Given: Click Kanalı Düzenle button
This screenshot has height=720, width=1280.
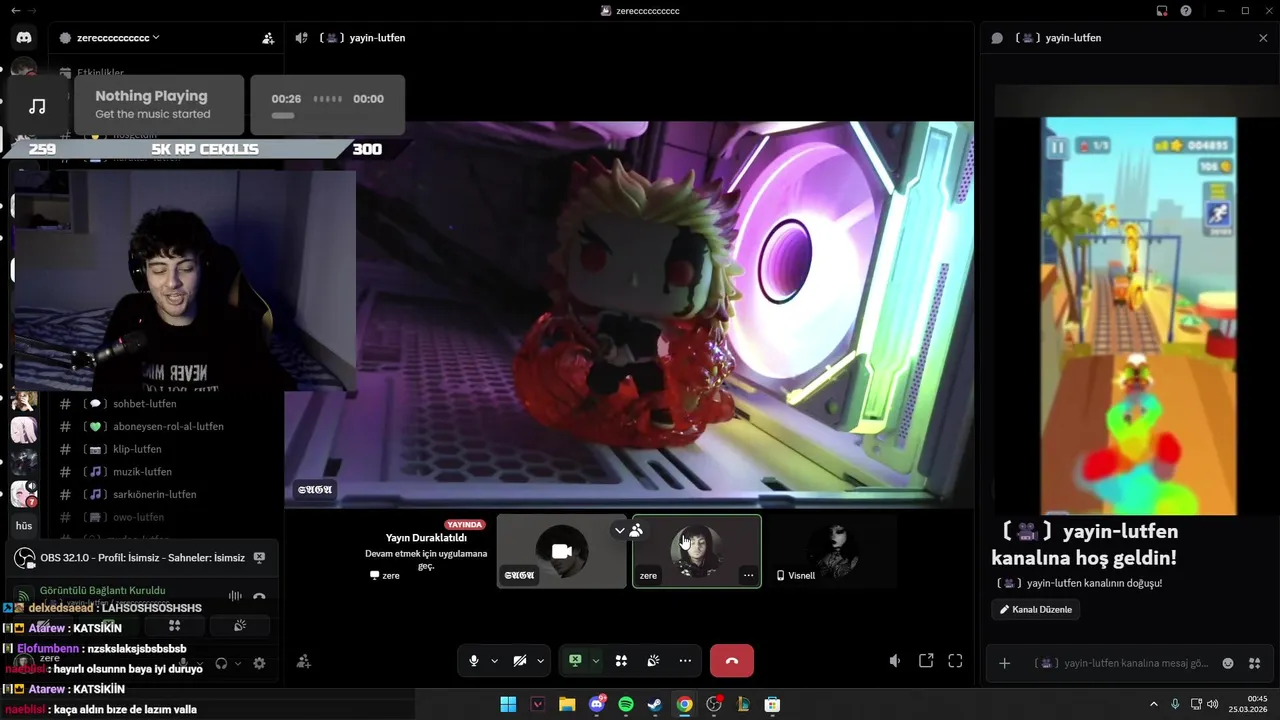Looking at the screenshot, I should pyautogui.click(x=1035, y=609).
